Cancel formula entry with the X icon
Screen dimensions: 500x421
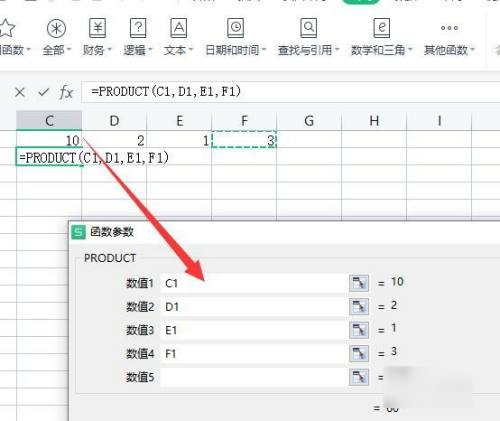coord(20,92)
